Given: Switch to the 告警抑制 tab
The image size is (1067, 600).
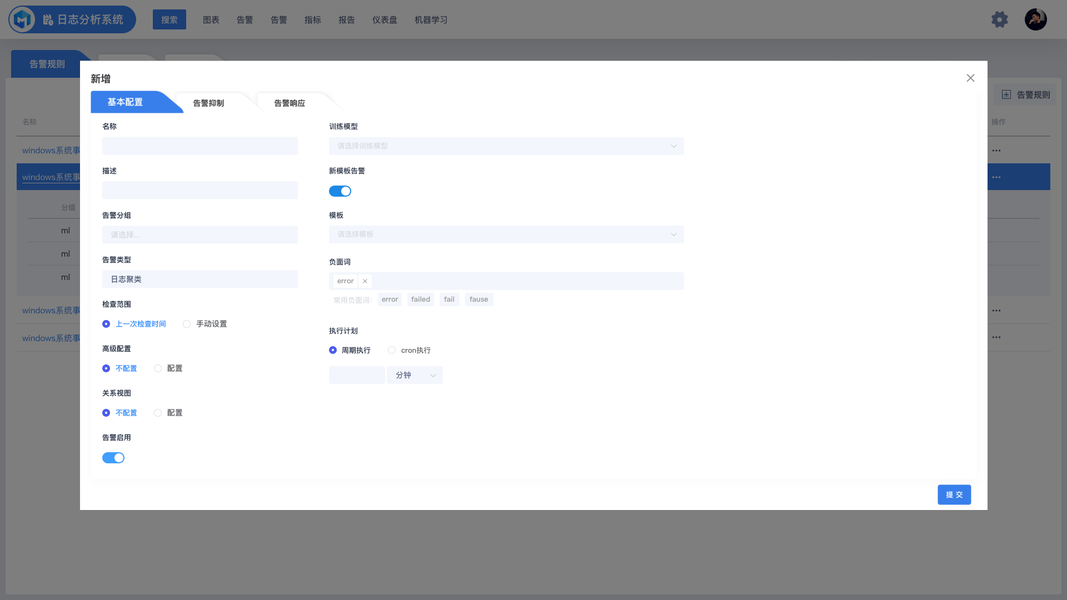Looking at the screenshot, I should click(x=208, y=103).
